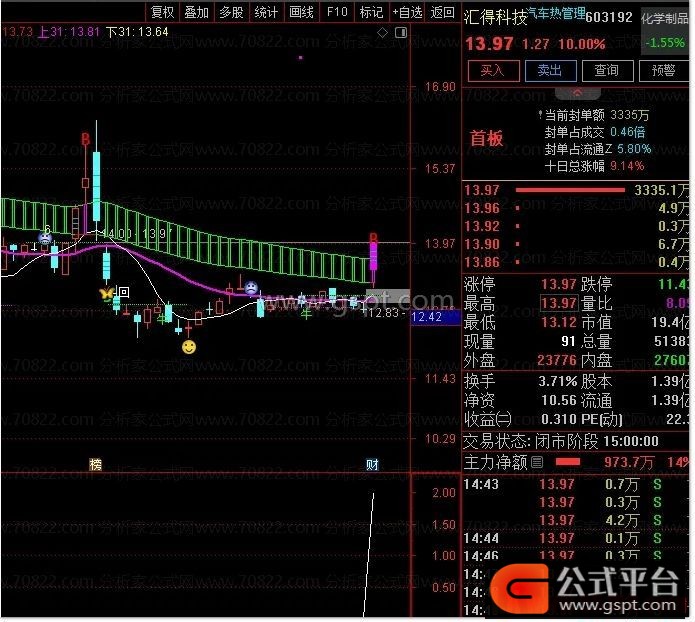
Task: Click the magenta limit-up candle
Action: tap(374, 256)
